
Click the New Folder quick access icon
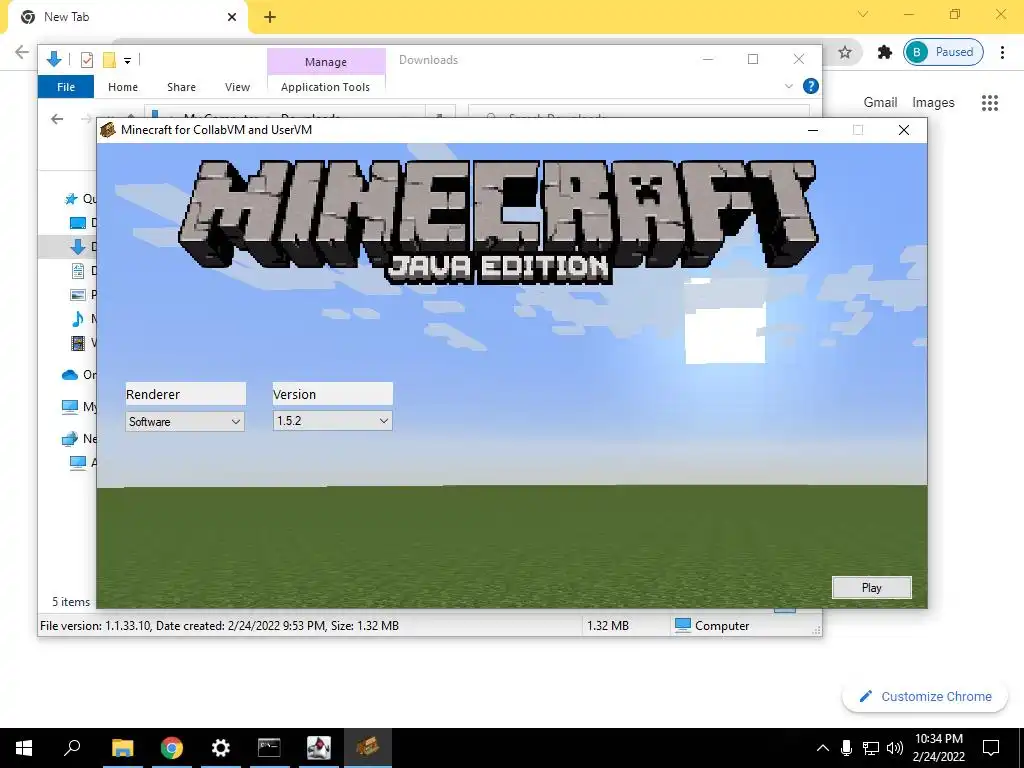109,60
